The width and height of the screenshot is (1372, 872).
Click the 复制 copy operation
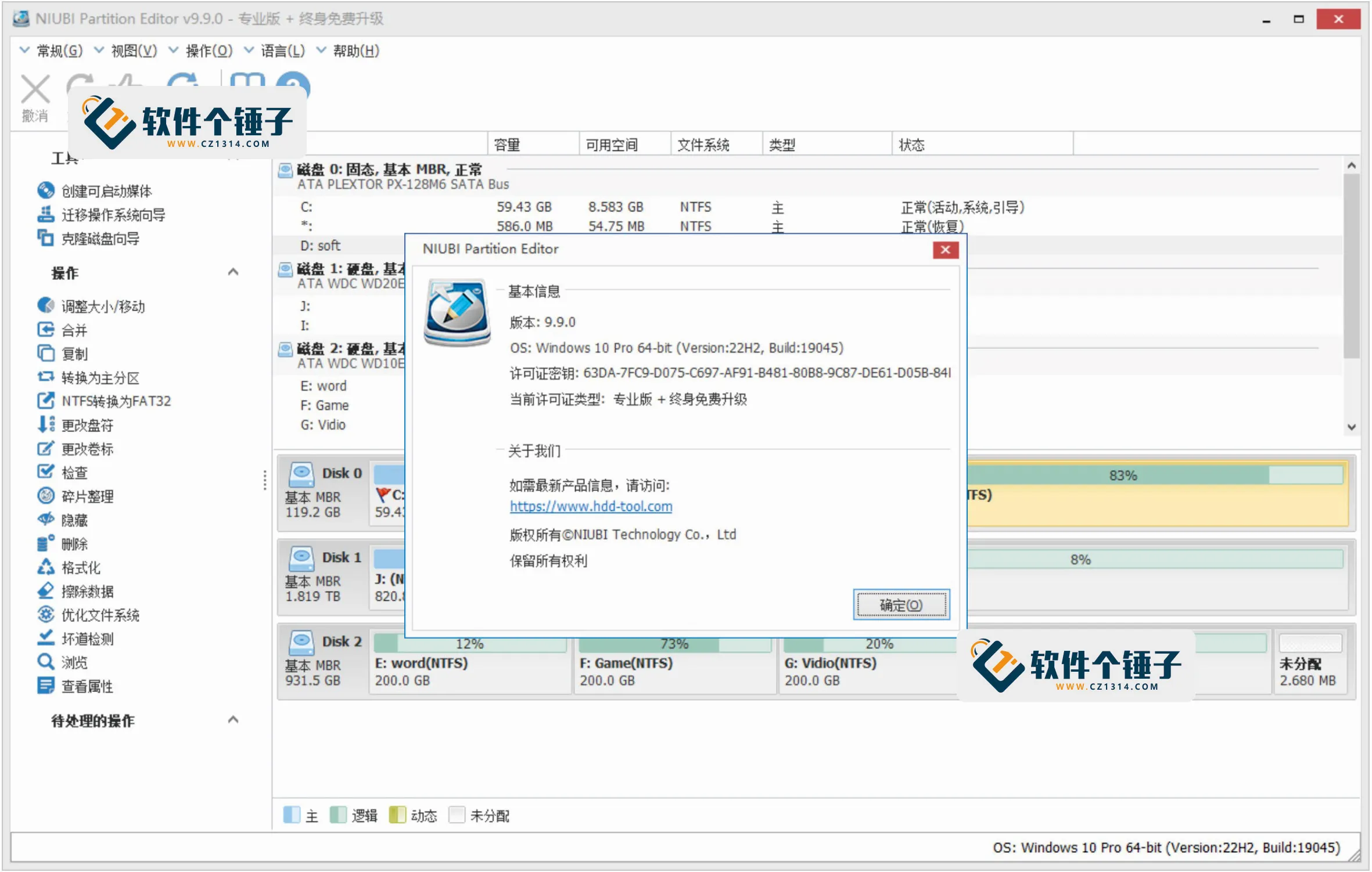coord(62,354)
